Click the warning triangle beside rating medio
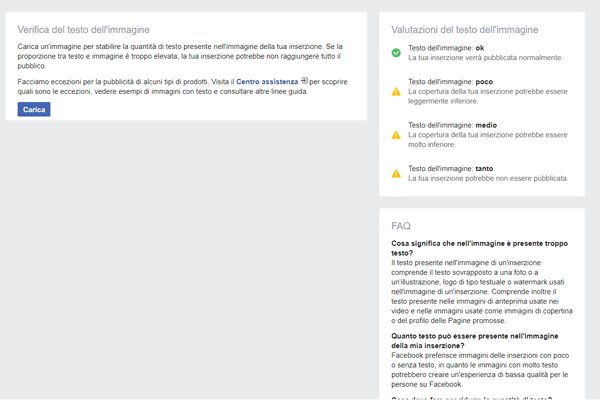The width and height of the screenshot is (600, 400). pos(396,134)
